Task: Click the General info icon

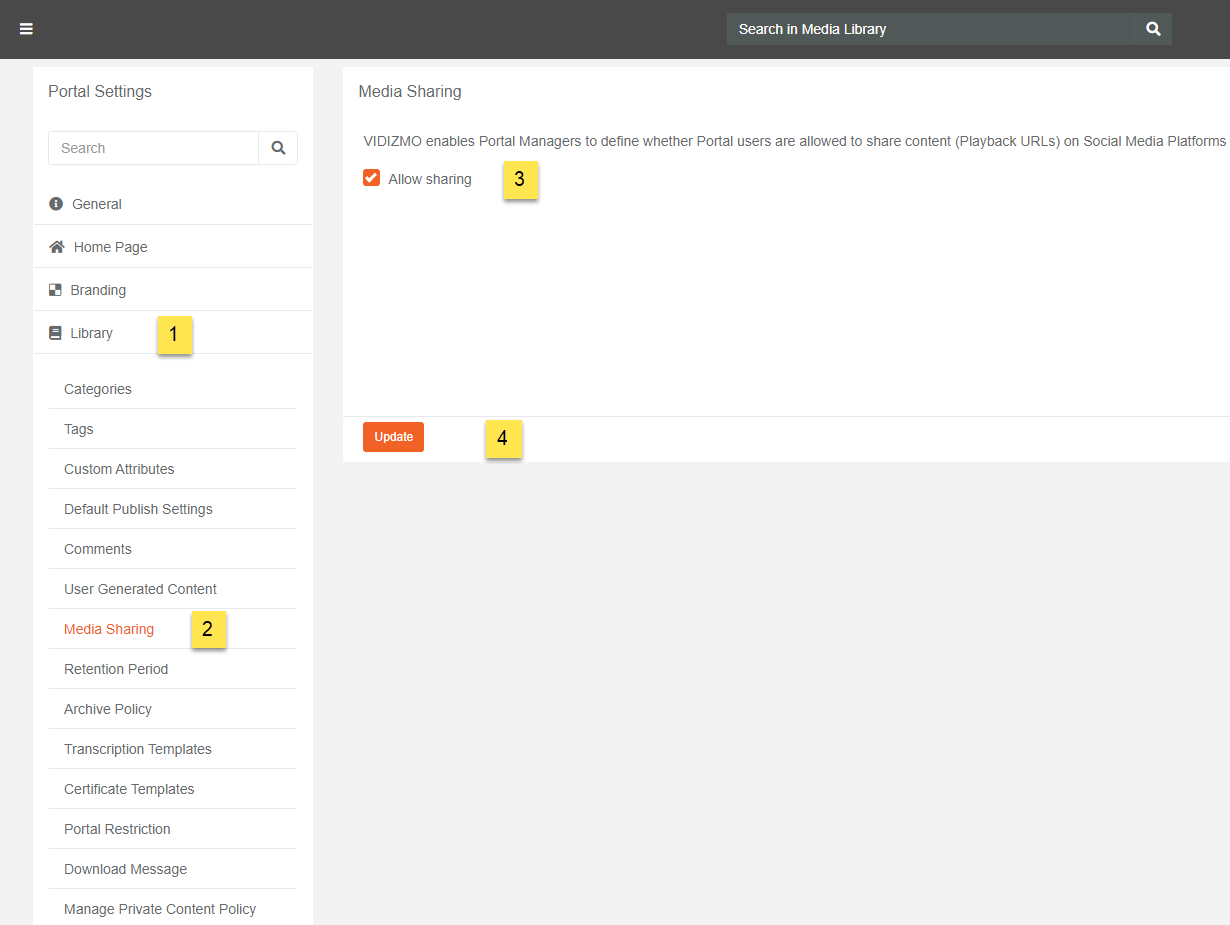Action: pos(56,204)
